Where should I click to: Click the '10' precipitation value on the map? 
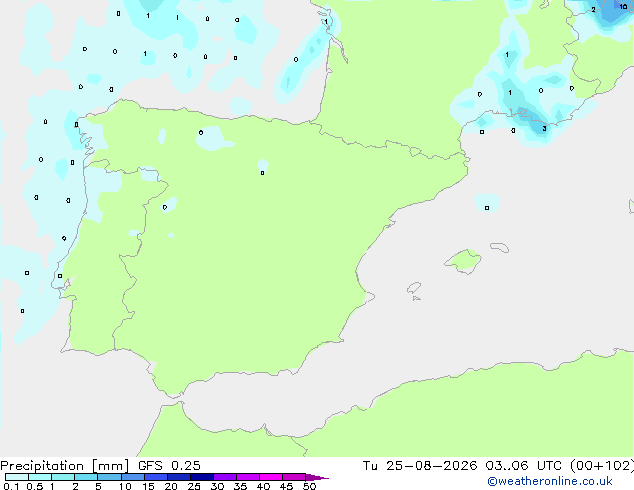pos(623,6)
